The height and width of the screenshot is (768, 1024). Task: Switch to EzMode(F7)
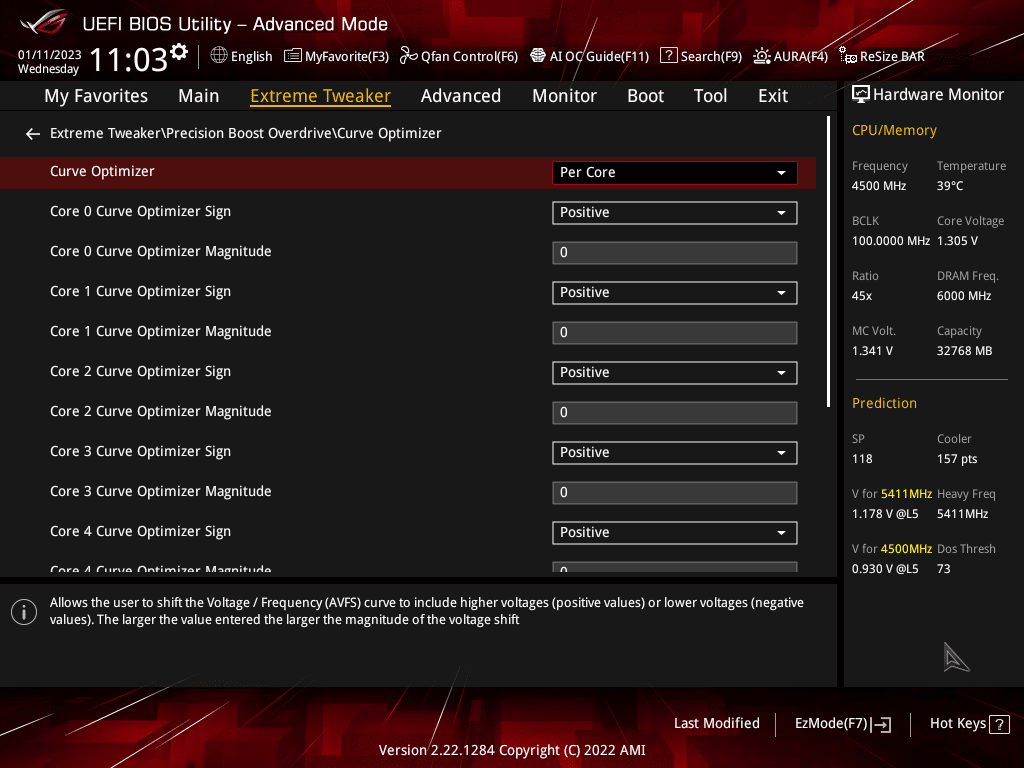click(x=842, y=724)
